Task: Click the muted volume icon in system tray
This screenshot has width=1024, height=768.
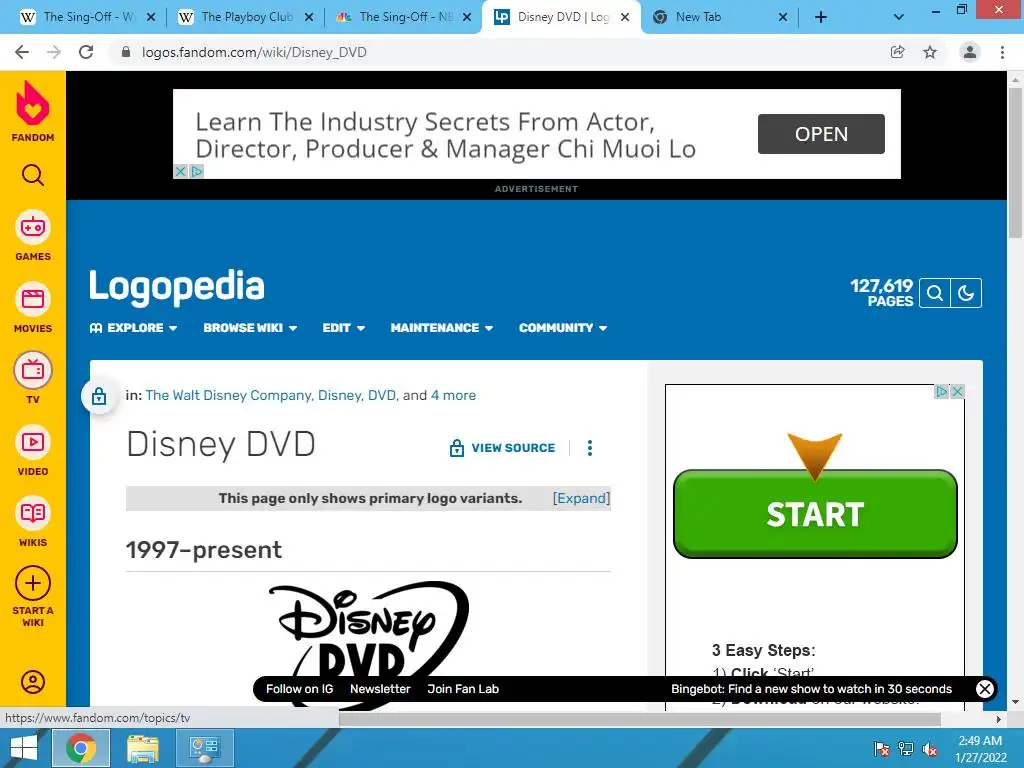Action: click(x=930, y=749)
